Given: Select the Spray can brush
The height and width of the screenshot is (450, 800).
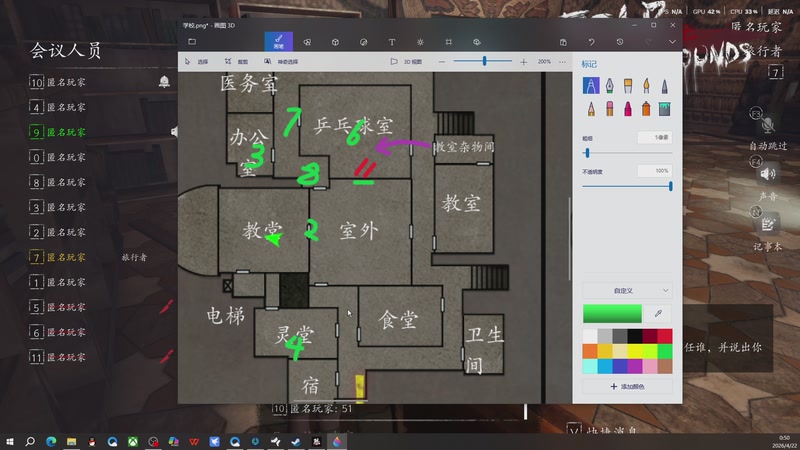Looking at the screenshot, I should pyautogui.click(x=646, y=109).
